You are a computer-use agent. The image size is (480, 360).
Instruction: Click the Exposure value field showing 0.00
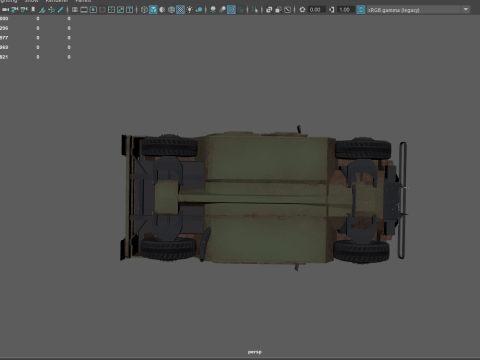coord(316,10)
